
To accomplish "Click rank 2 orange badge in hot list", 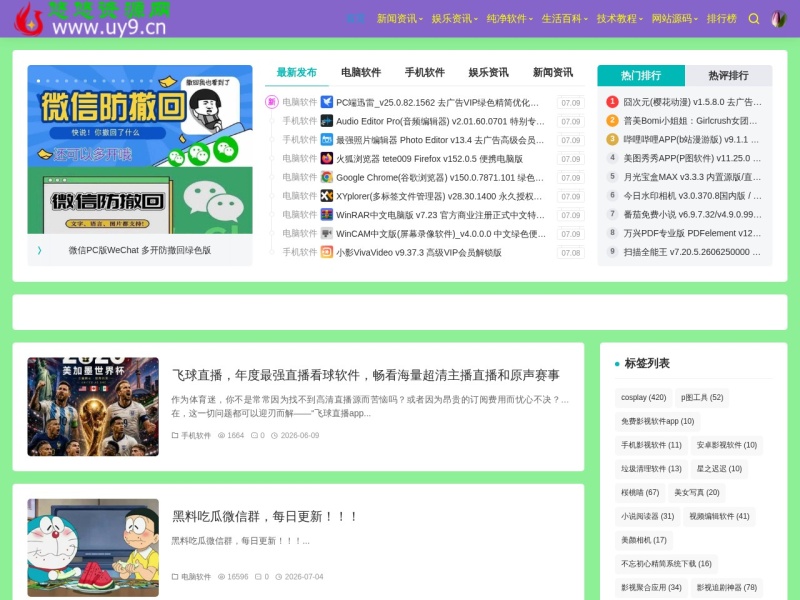I will 612,120.
